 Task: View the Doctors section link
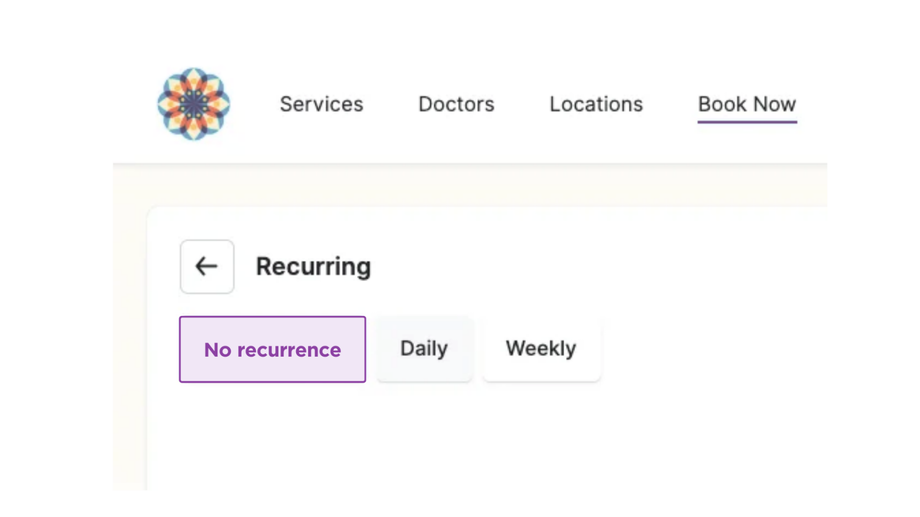point(456,104)
